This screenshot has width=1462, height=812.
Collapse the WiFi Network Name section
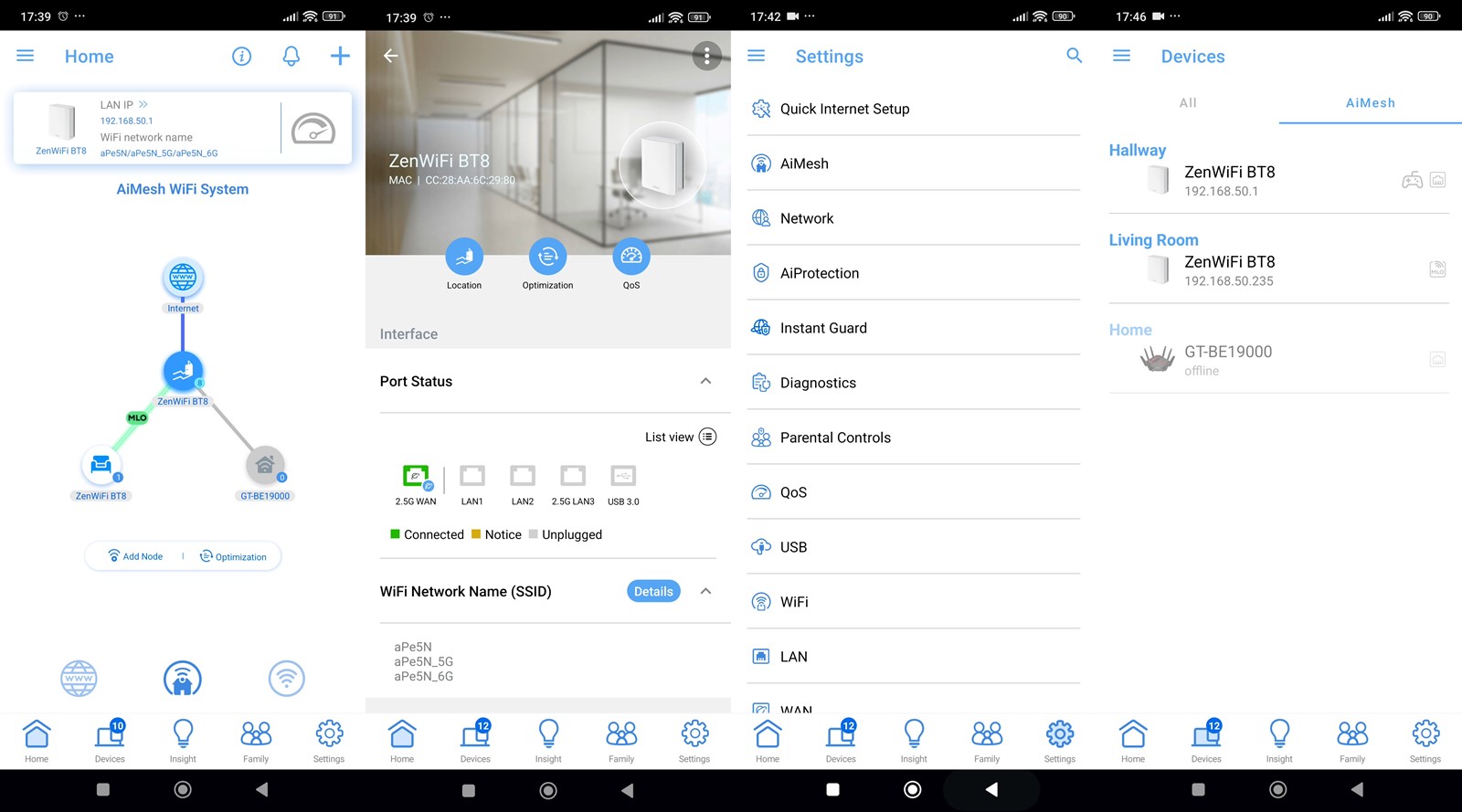click(x=705, y=591)
